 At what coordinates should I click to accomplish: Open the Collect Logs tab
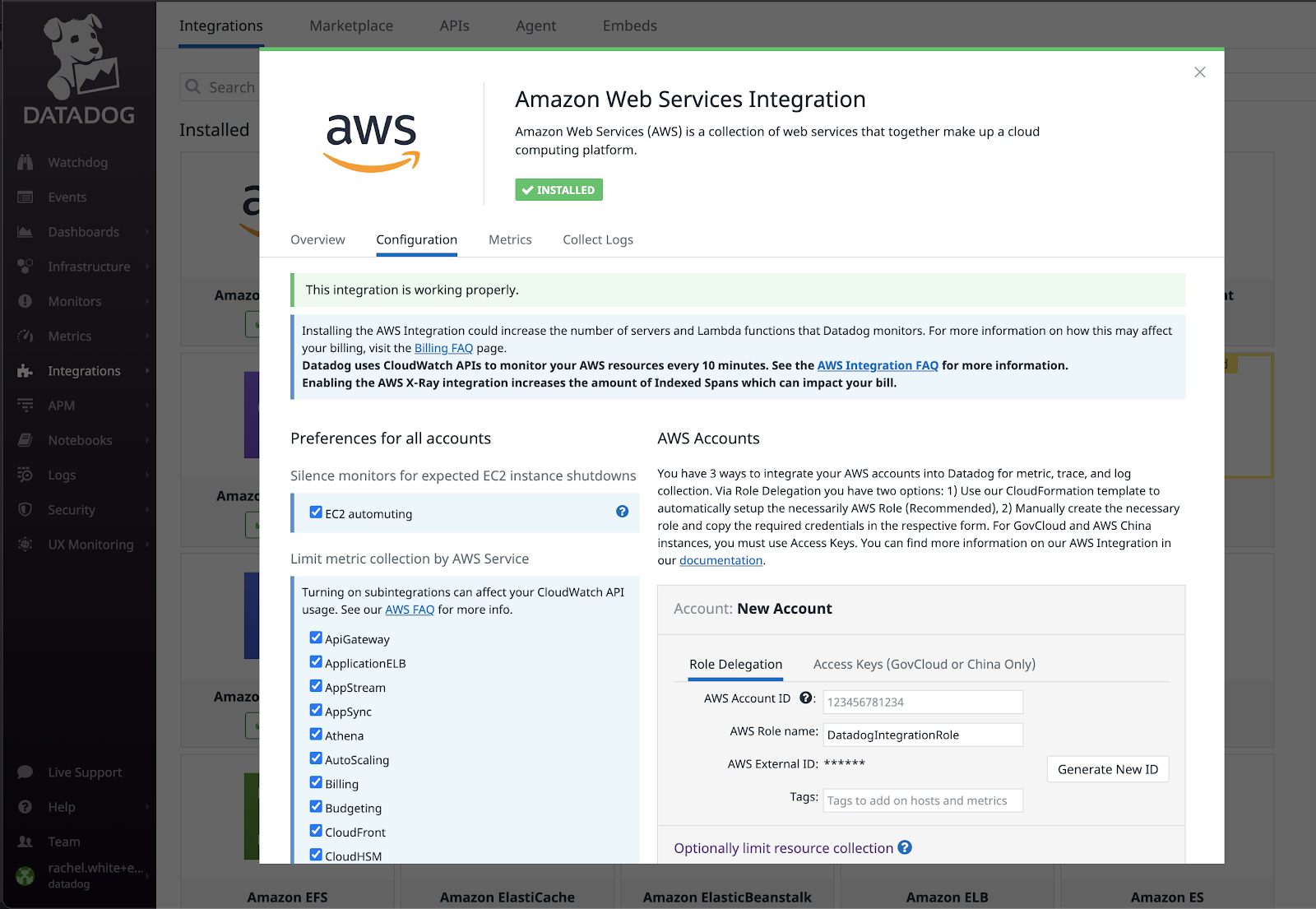(x=598, y=239)
